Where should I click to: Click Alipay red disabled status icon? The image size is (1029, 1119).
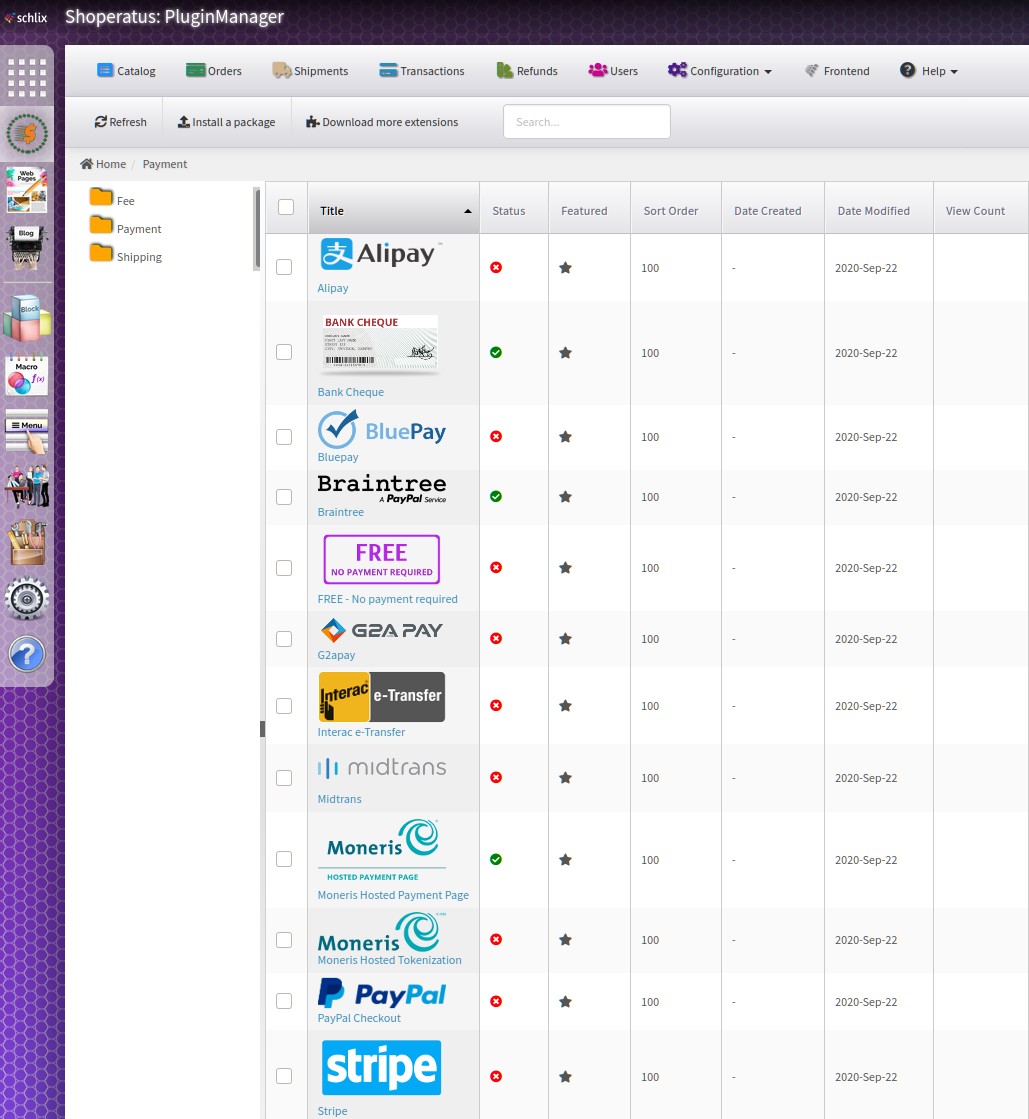[496, 268]
